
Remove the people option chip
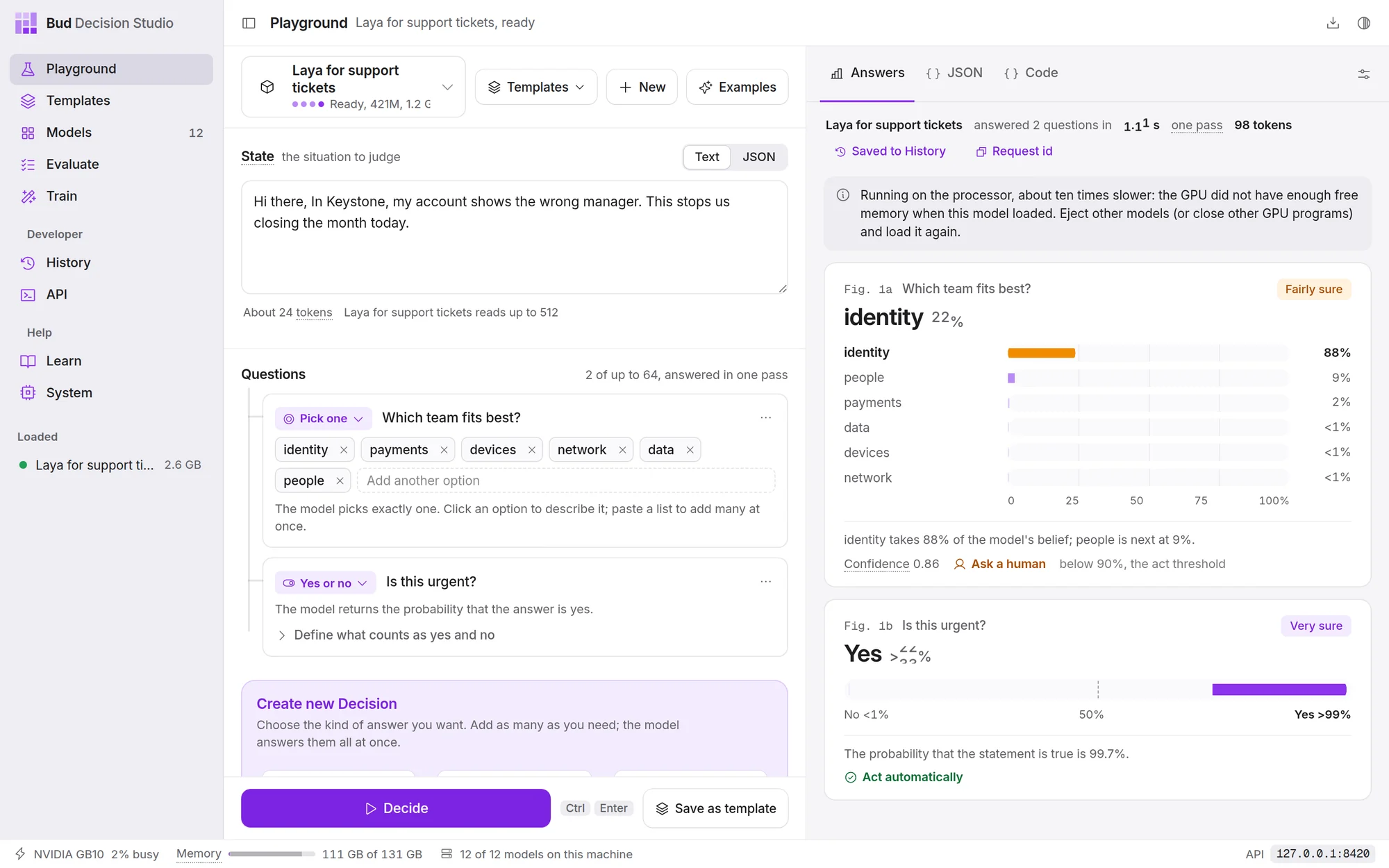pyautogui.click(x=340, y=481)
